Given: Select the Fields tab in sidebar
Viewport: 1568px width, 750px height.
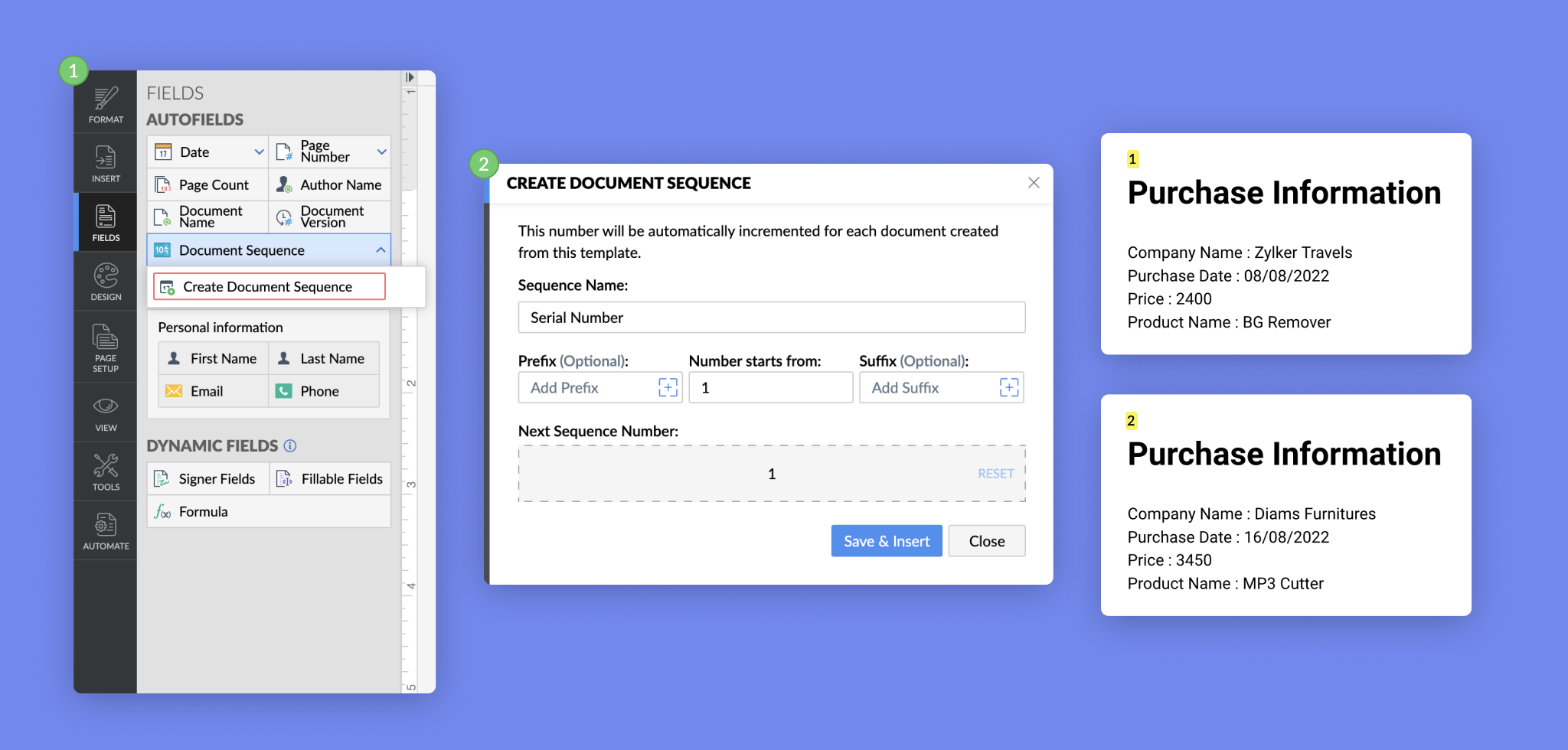Looking at the screenshot, I should [106, 223].
